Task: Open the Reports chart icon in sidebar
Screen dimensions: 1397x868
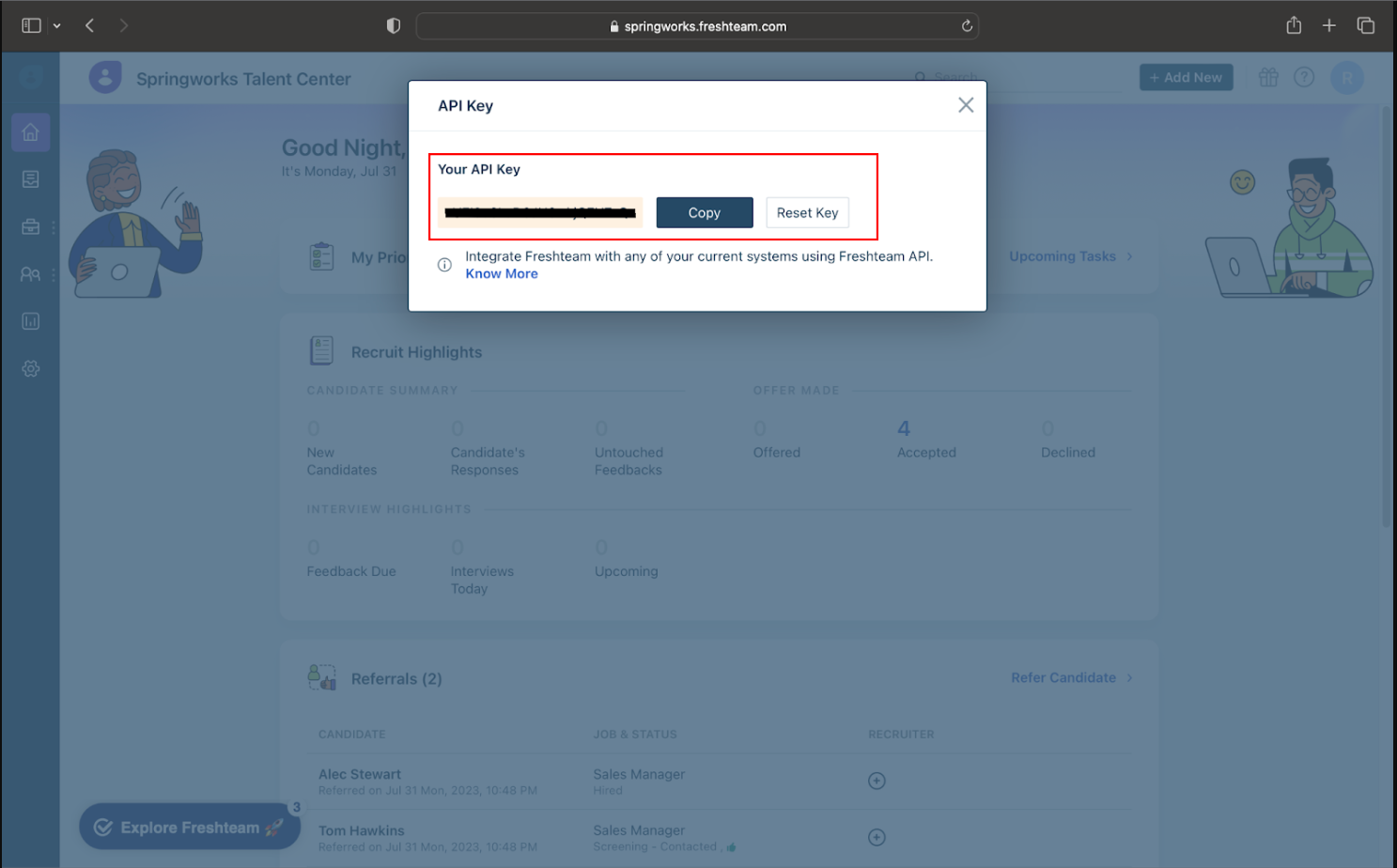Action: [31, 321]
